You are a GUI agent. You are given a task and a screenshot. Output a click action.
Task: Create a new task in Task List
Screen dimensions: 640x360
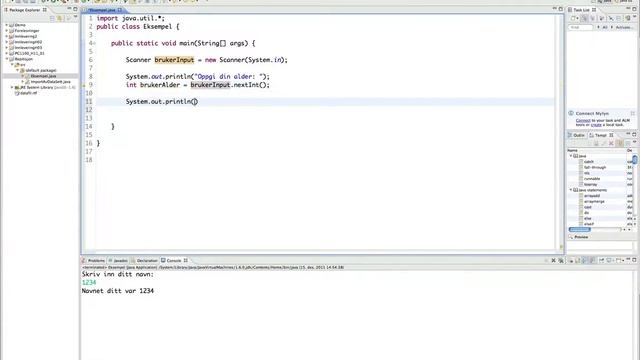[x=573, y=18]
